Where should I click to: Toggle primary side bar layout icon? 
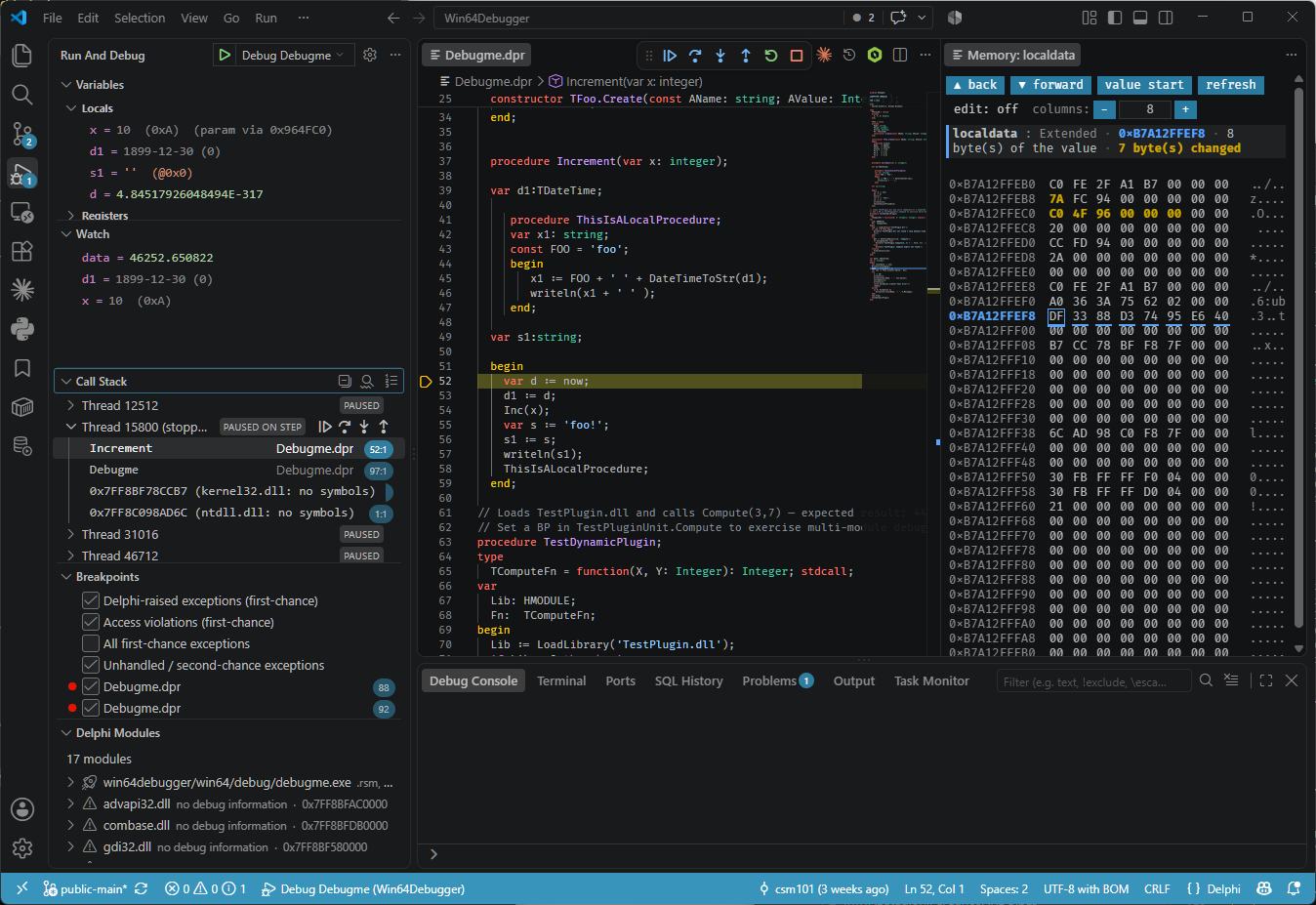(x=1115, y=18)
